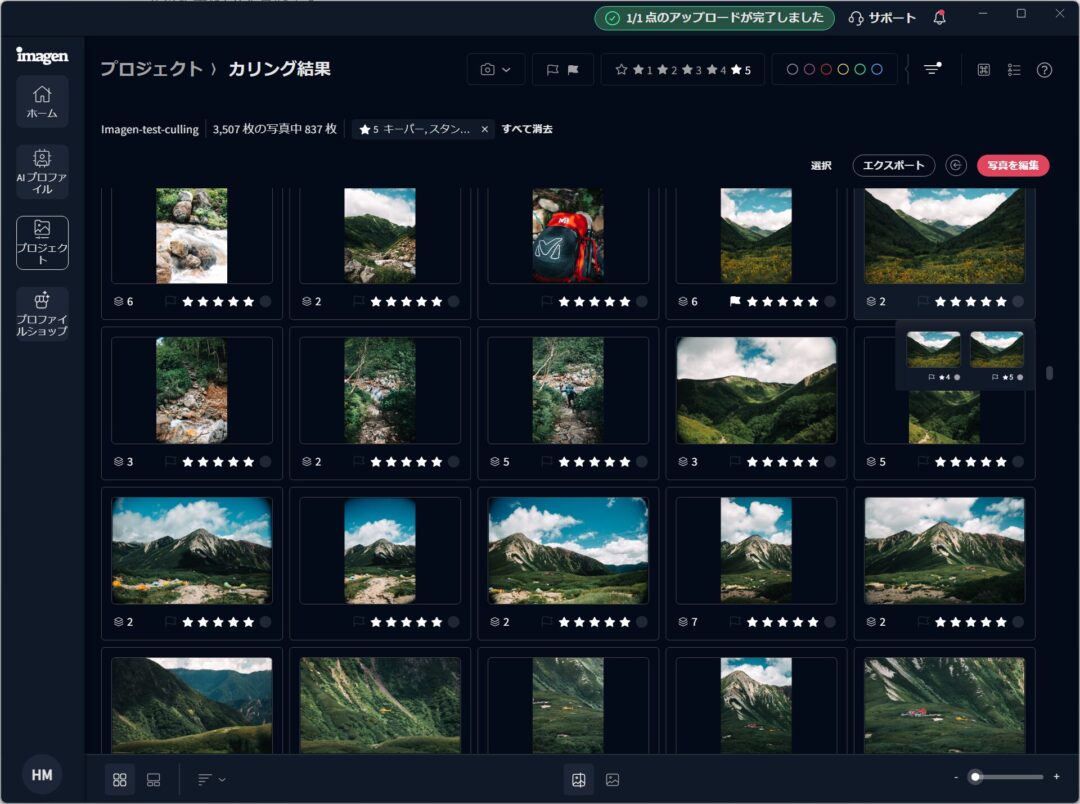
Task: Open the サポート menu
Action: click(x=881, y=18)
